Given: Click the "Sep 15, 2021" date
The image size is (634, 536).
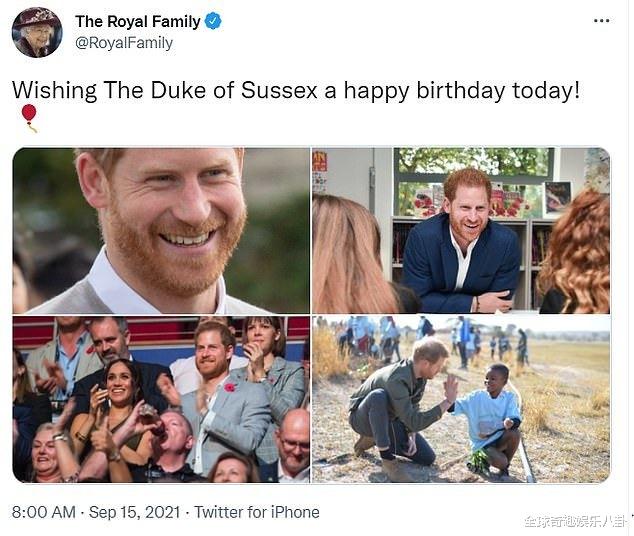Looking at the screenshot, I should click(x=135, y=512).
